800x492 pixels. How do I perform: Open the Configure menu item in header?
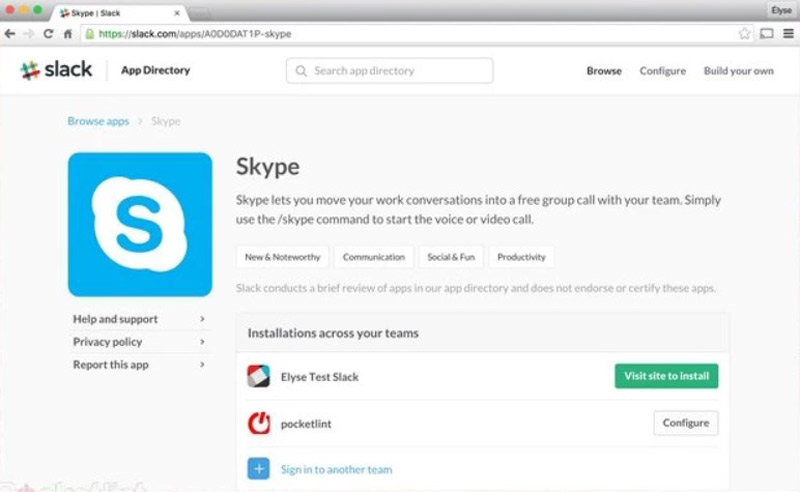click(663, 71)
